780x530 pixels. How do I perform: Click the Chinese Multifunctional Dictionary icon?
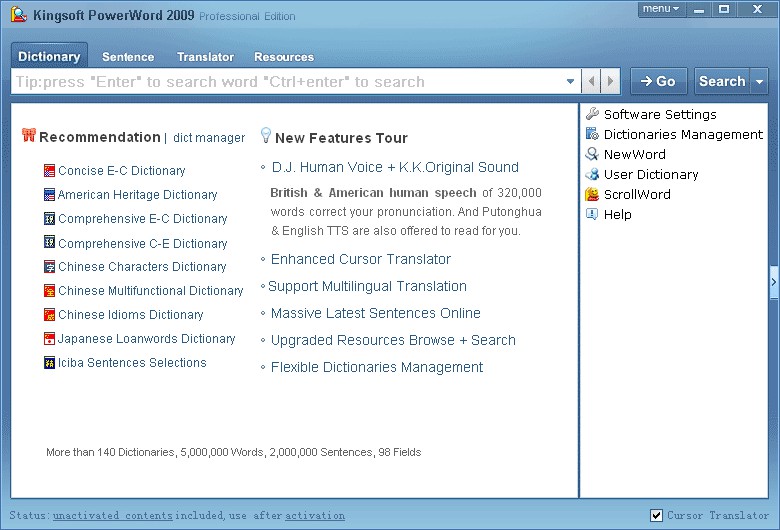coord(49,290)
